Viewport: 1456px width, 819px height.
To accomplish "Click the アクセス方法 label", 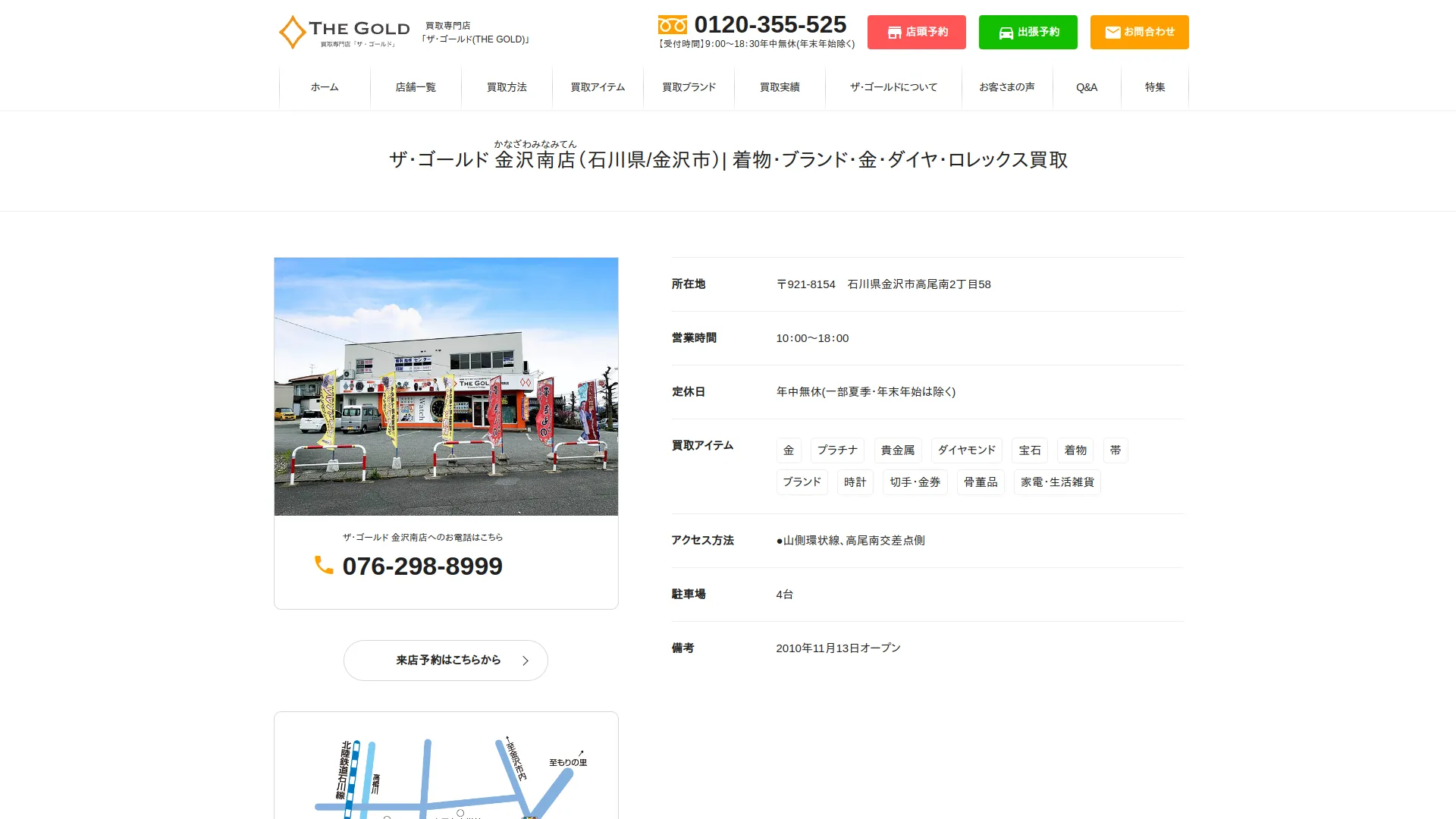I will pos(702,541).
